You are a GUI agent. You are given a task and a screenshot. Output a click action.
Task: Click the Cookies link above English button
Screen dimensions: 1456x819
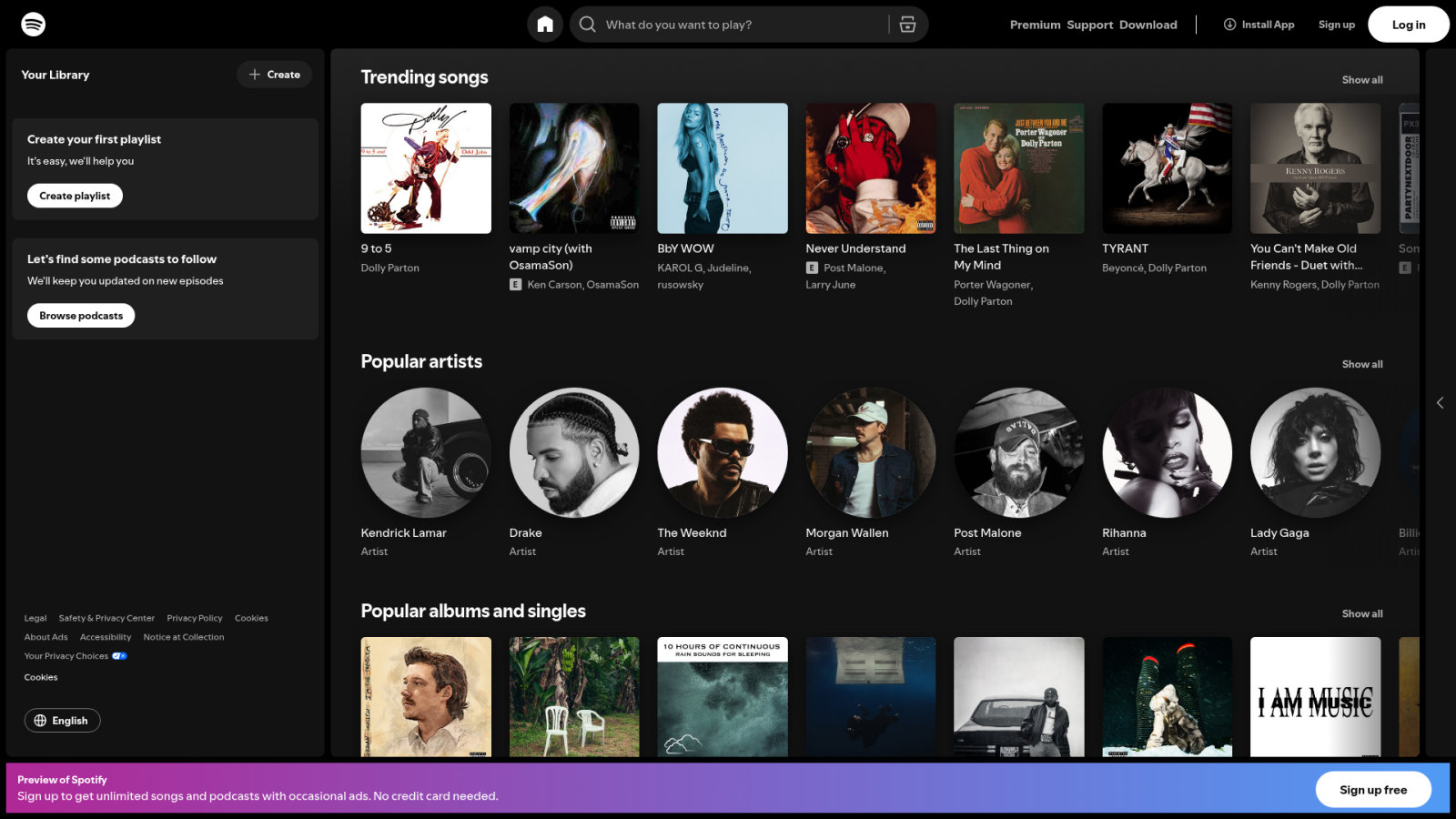click(41, 677)
